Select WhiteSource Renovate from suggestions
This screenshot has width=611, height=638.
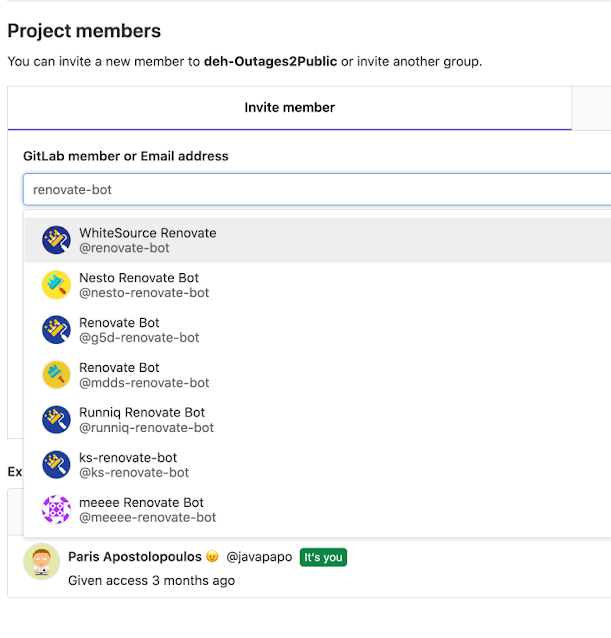coord(318,240)
